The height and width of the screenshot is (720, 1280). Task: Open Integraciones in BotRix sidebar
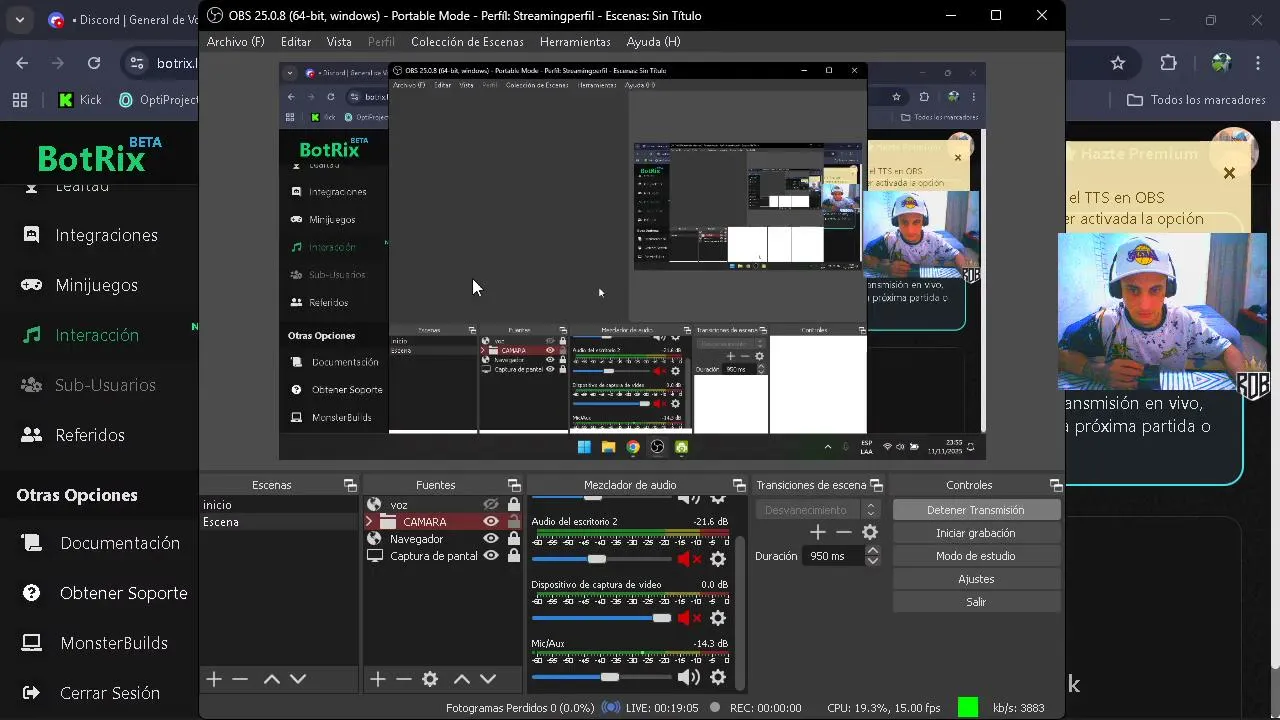pos(106,235)
